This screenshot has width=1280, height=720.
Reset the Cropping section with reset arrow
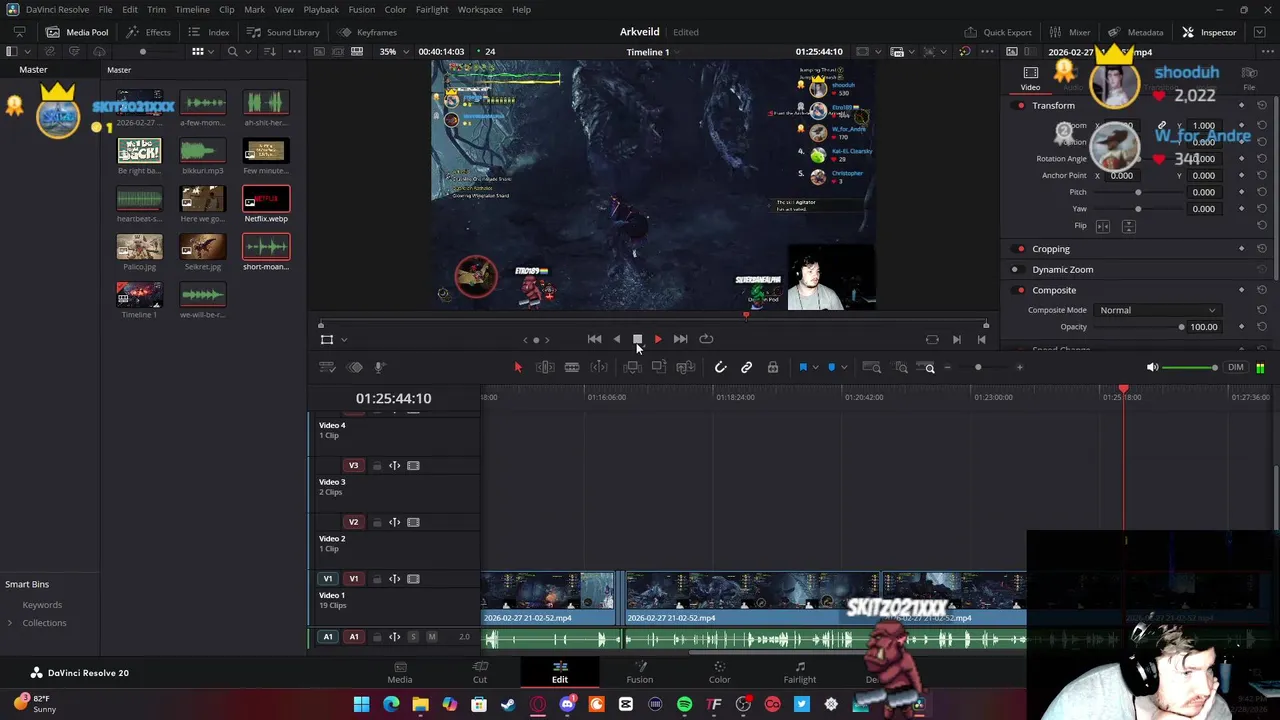tap(1262, 249)
